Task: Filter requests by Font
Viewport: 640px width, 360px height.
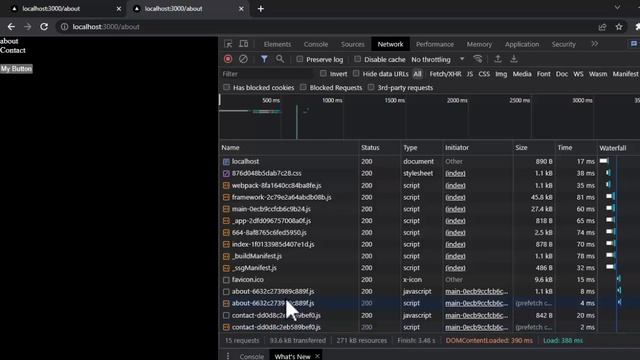Action: point(543,74)
